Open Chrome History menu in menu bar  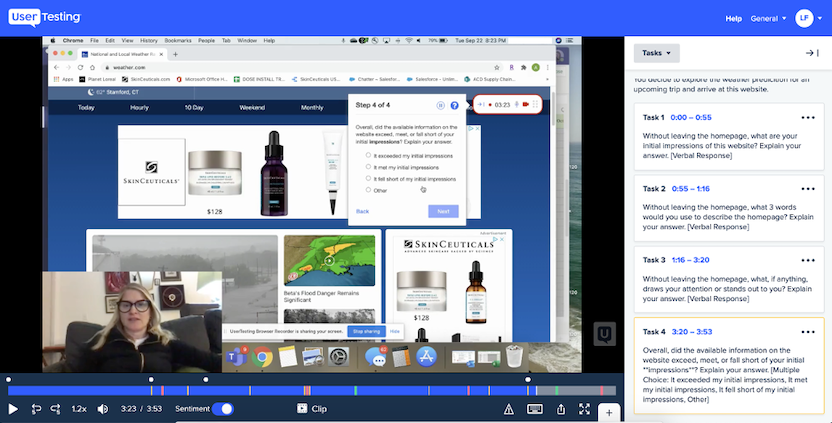(x=149, y=40)
